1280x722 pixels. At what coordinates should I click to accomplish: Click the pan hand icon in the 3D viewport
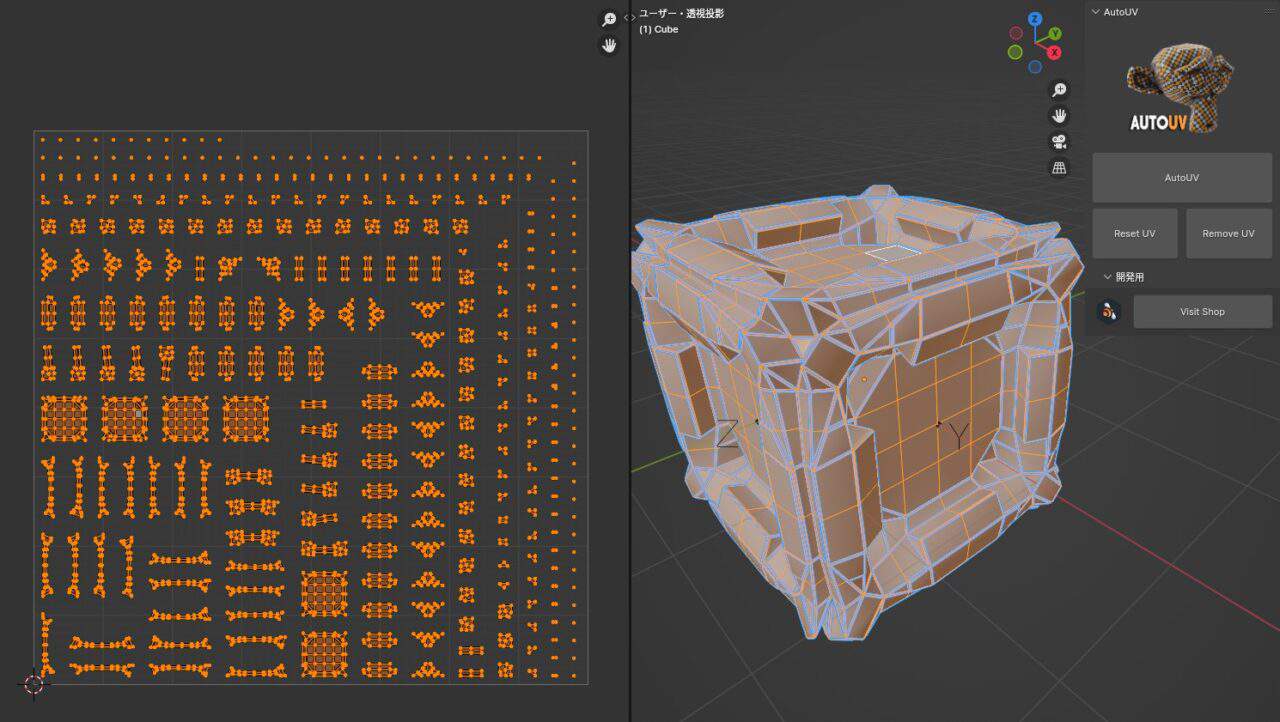click(x=1059, y=116)
